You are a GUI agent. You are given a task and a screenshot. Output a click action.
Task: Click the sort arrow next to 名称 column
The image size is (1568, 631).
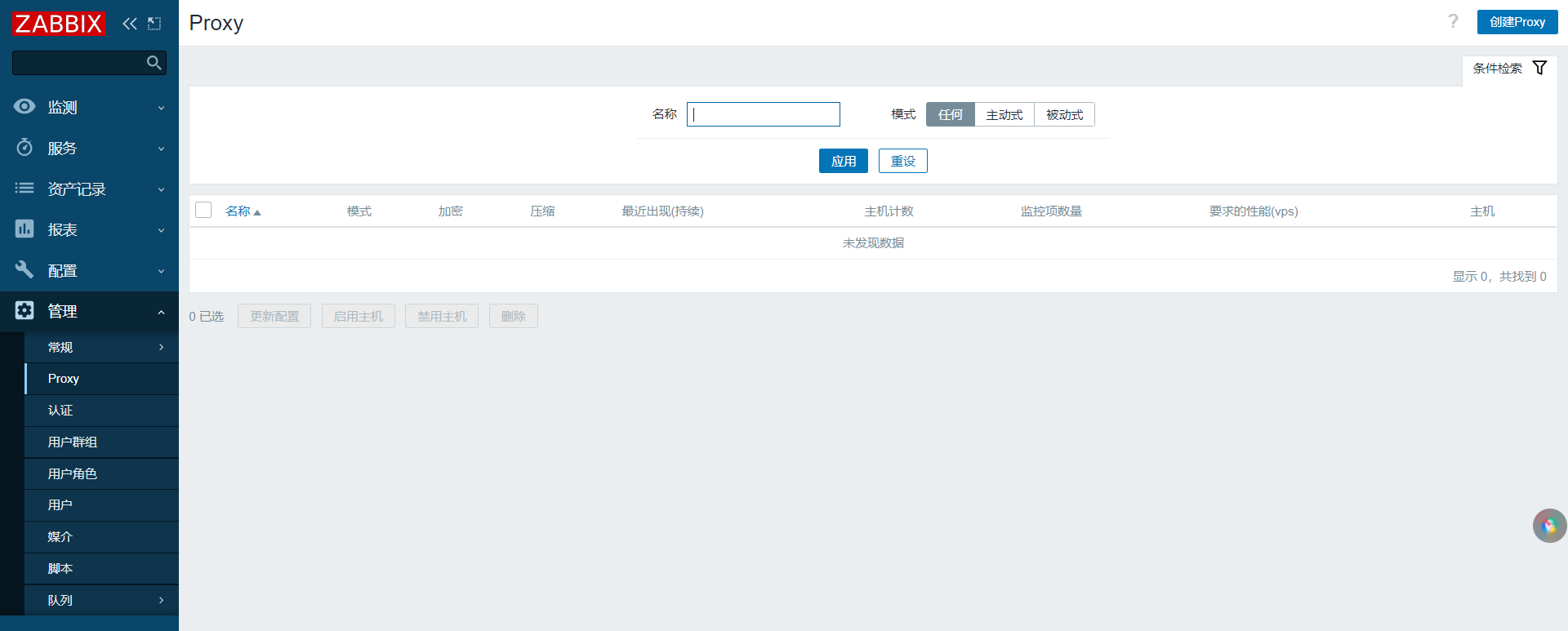click(x=257, y=212)
